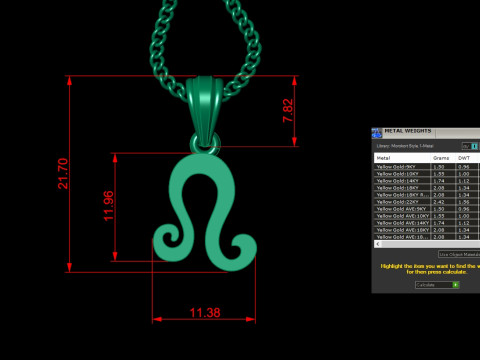Click the Library label text in panel

[x=405, y=146]
